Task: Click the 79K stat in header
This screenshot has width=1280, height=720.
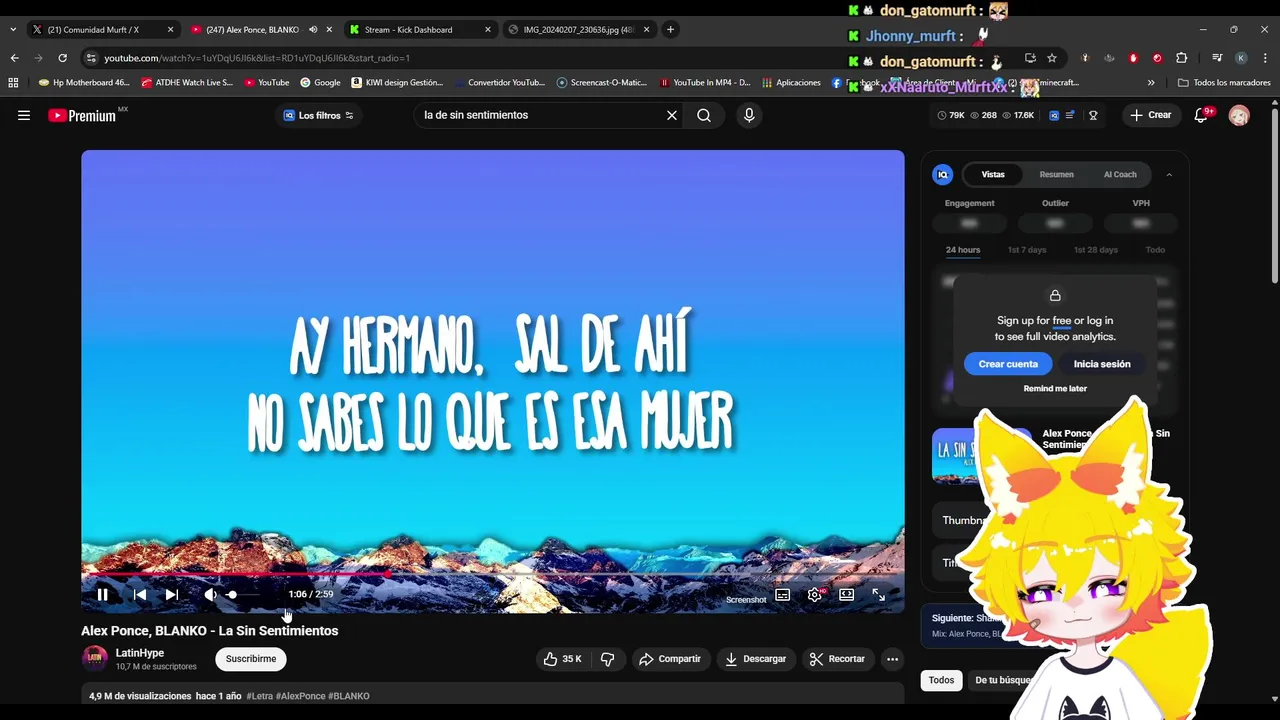Action: [x=951, y=115]
